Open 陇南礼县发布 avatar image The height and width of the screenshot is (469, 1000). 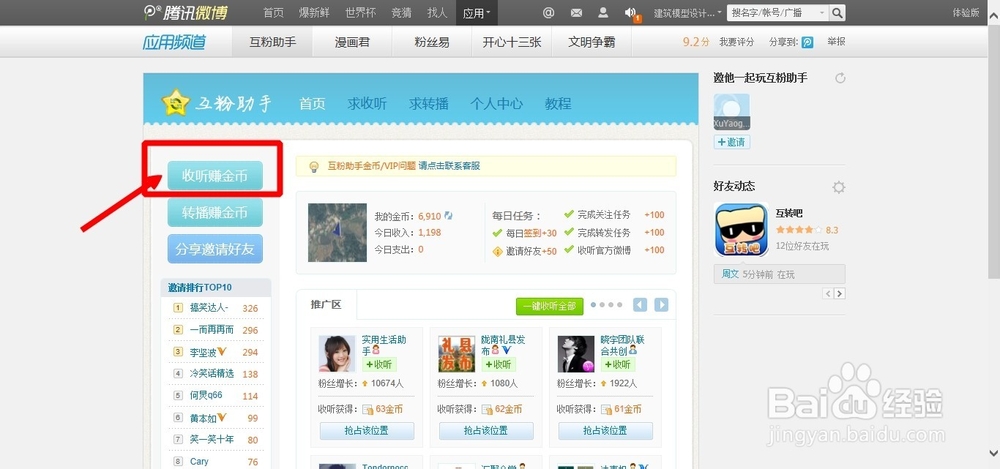[x=457, y=354]
